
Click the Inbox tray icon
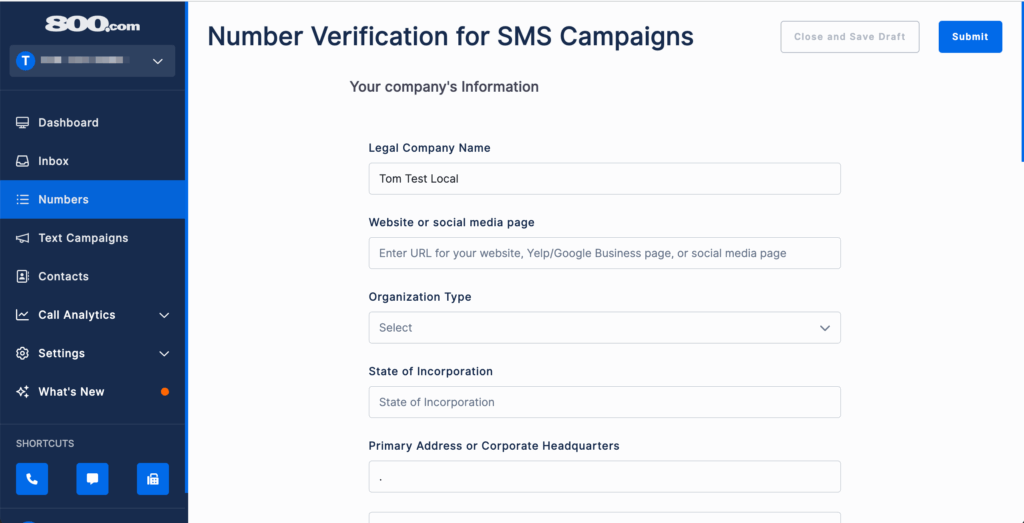coord(22,161)
